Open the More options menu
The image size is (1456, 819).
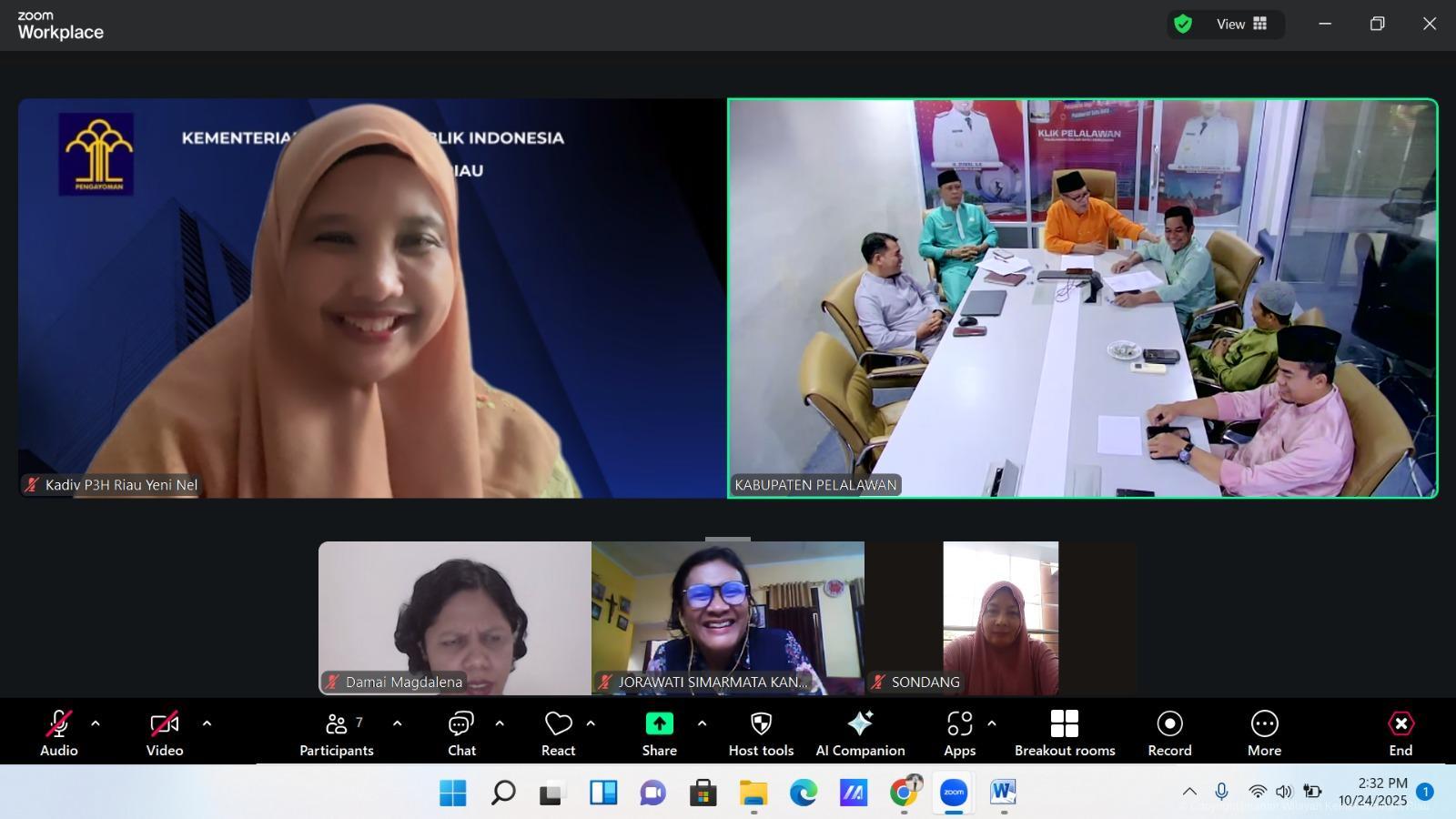(x=1264, y=733)
